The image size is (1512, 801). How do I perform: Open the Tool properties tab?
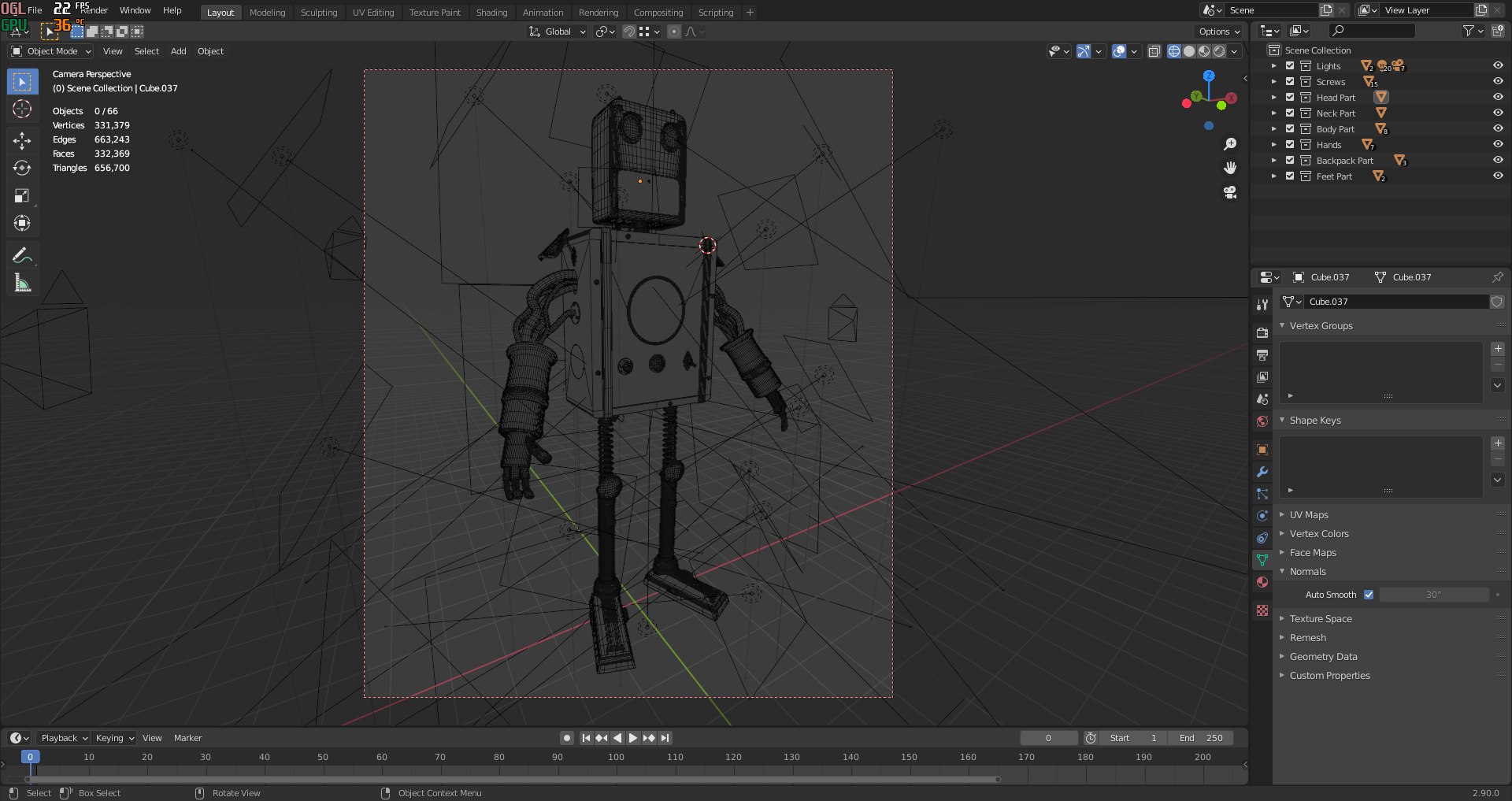(1262, 305)
